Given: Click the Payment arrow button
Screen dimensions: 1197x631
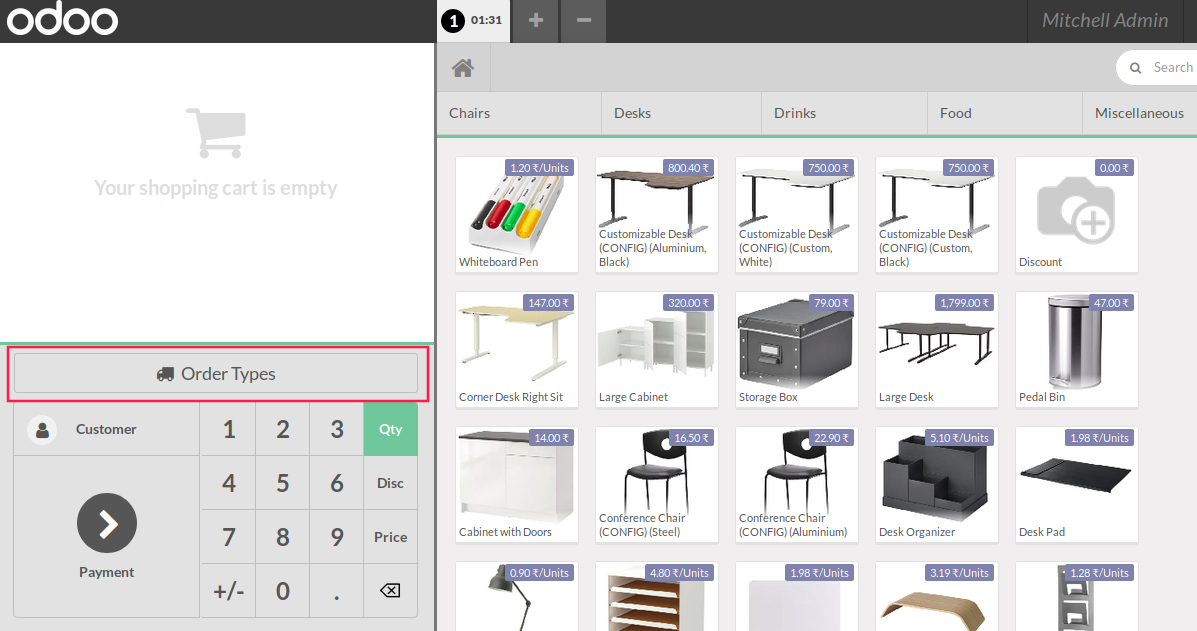Looking at the screenshot, I should pyautogui.click(x=107, y=523).
